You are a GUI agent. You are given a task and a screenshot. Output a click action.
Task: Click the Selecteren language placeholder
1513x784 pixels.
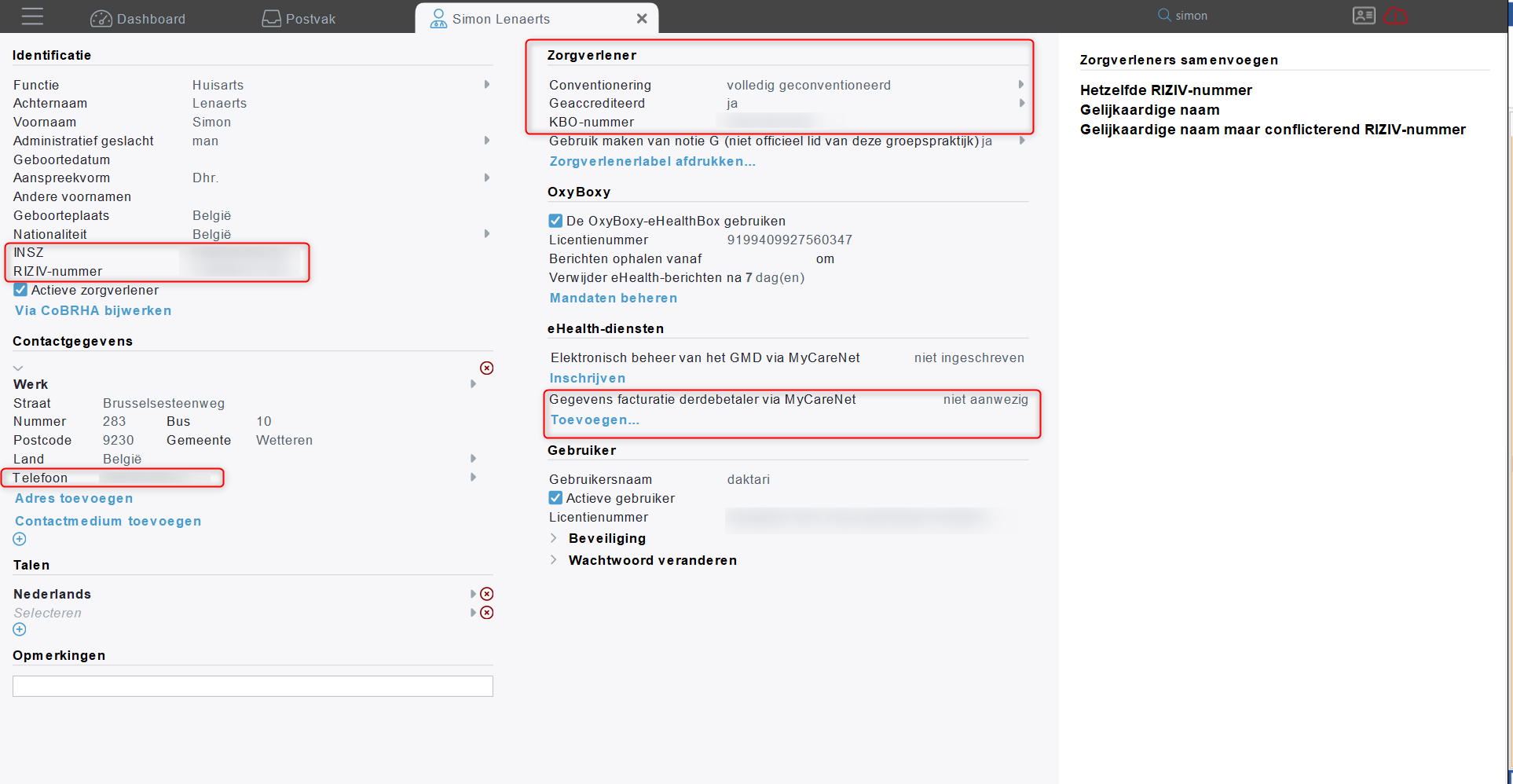coord(47,613)
